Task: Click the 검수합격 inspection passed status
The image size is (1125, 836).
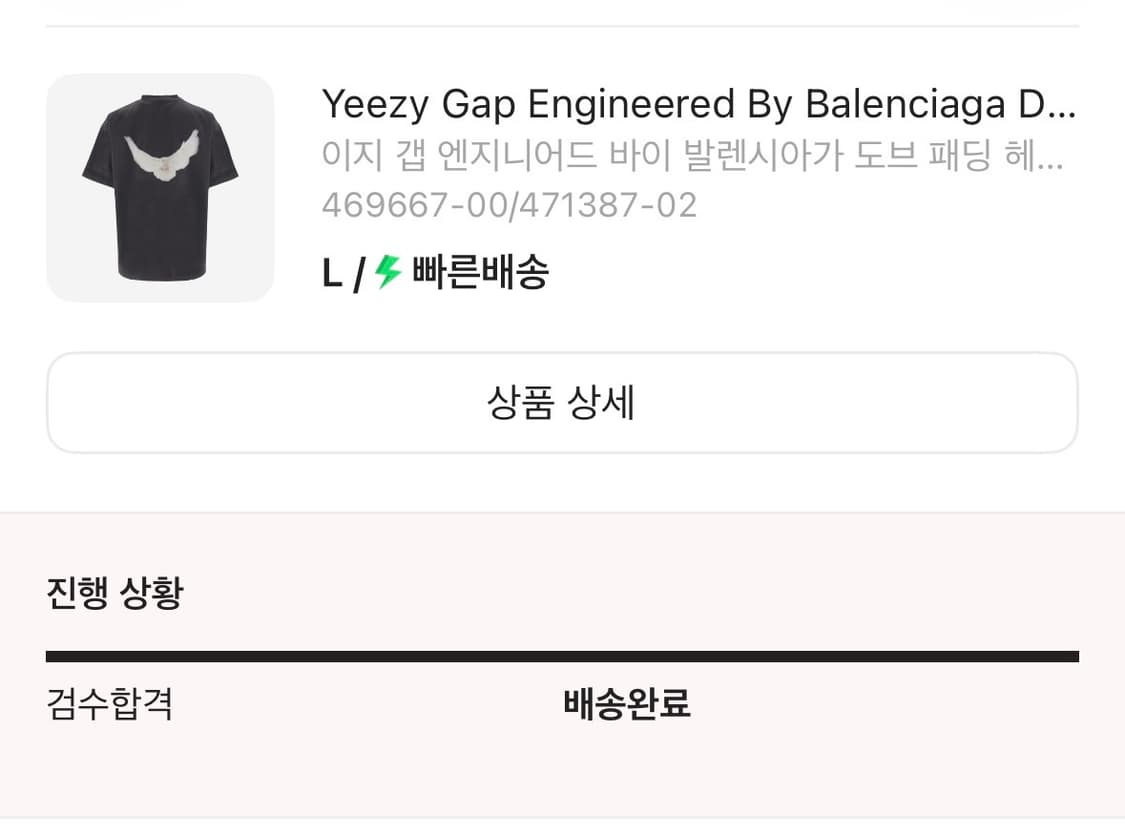Action: [110, 705]
